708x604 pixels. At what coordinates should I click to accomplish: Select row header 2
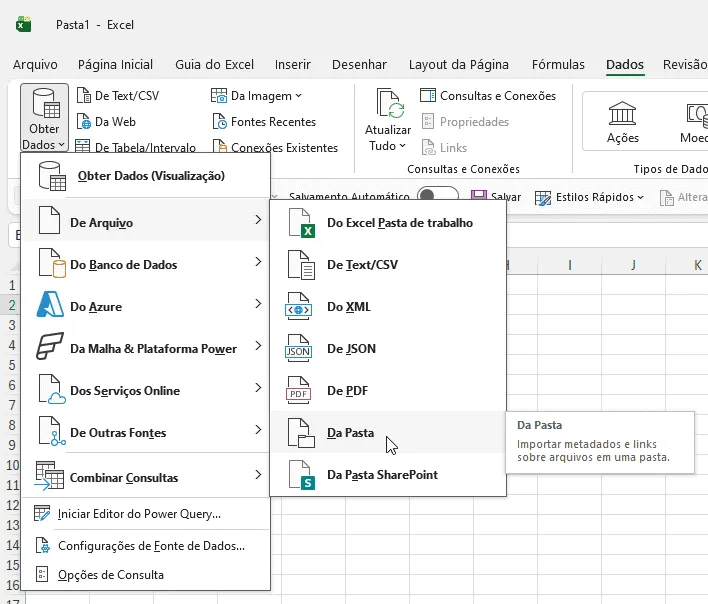(x=11, y=305)
